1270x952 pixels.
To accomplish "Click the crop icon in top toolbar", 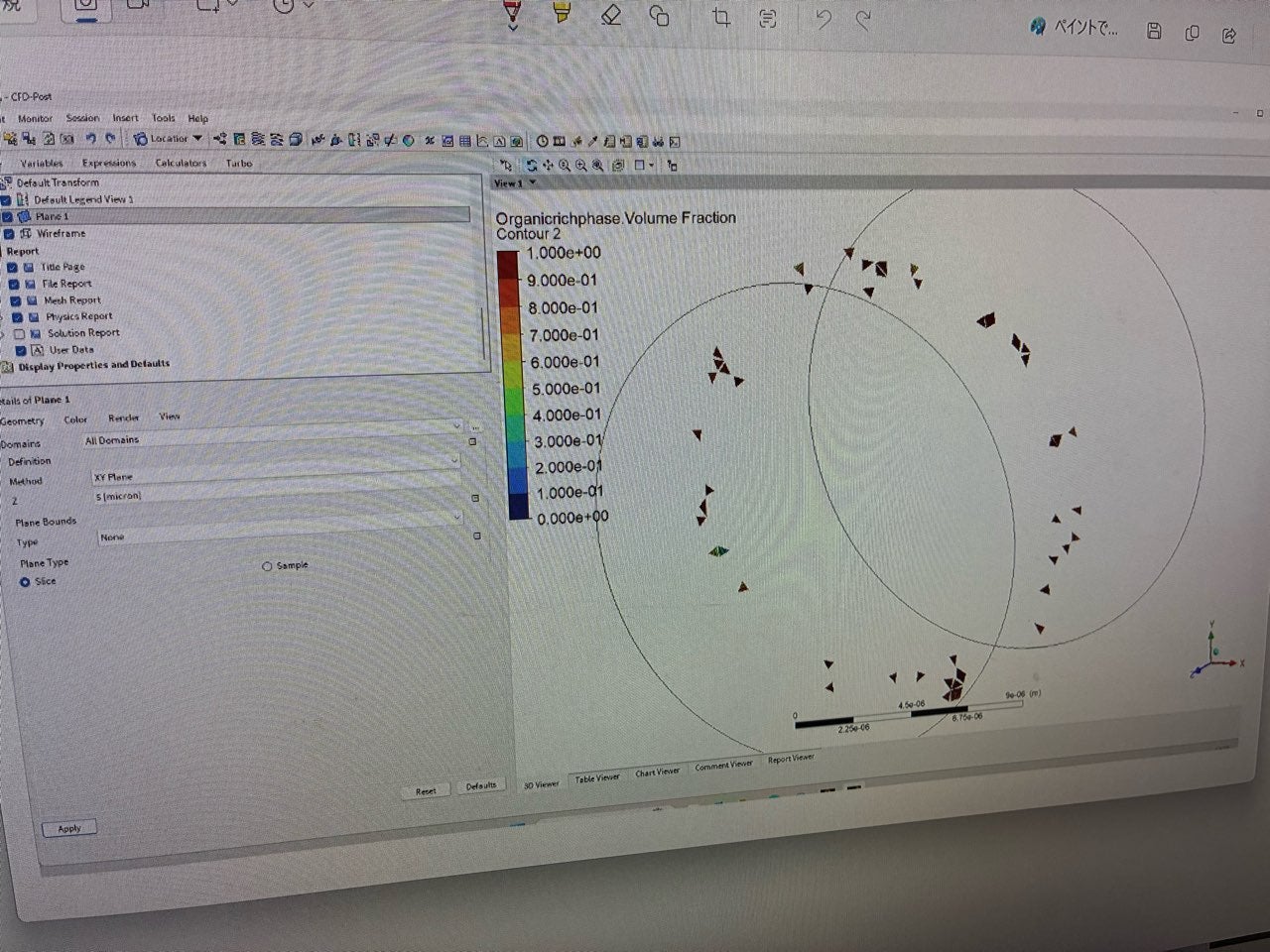I will point(721,18).
